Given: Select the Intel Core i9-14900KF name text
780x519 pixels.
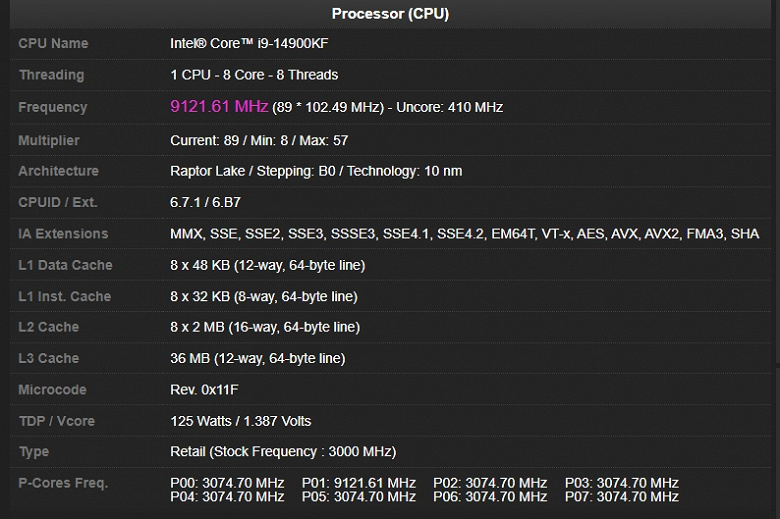Looking at the screenshot, I should pyautogui.click(x=249, y=43).
